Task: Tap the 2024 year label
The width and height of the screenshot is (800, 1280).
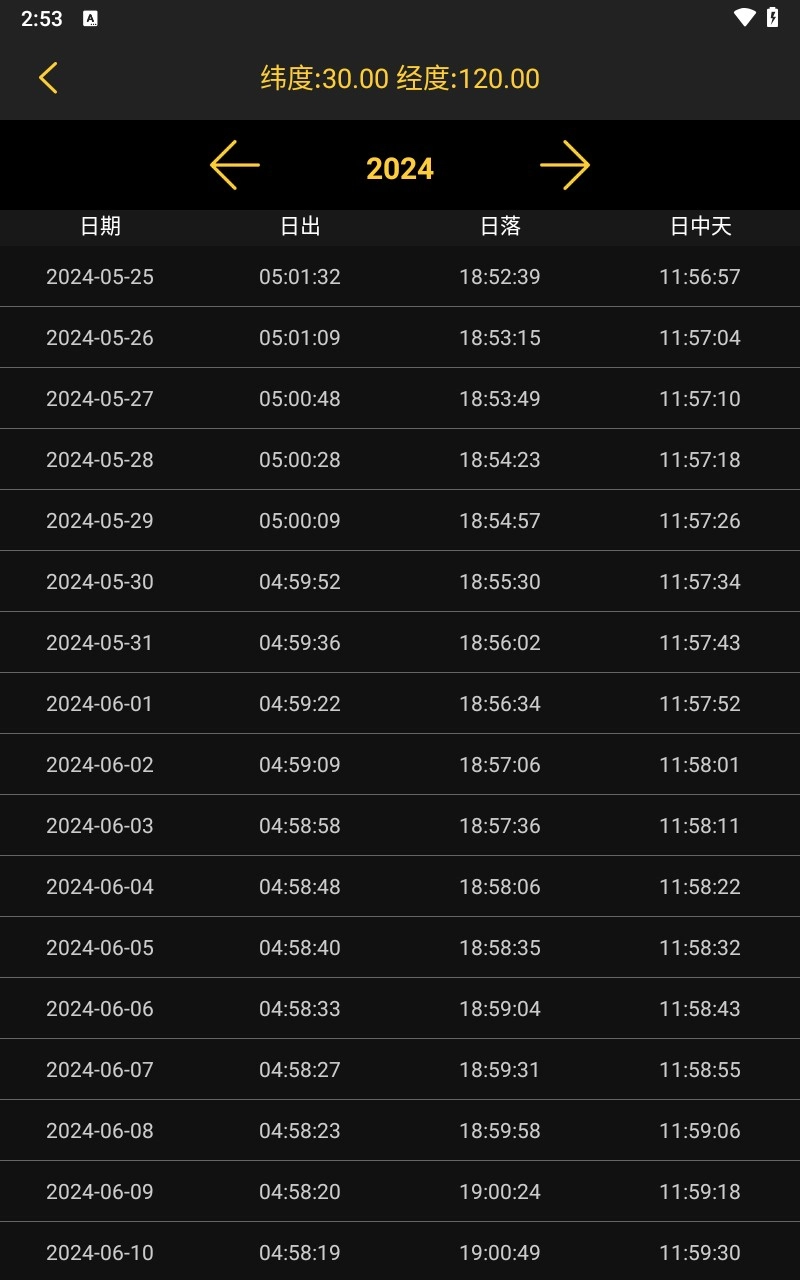Action: tap(400, 169)
